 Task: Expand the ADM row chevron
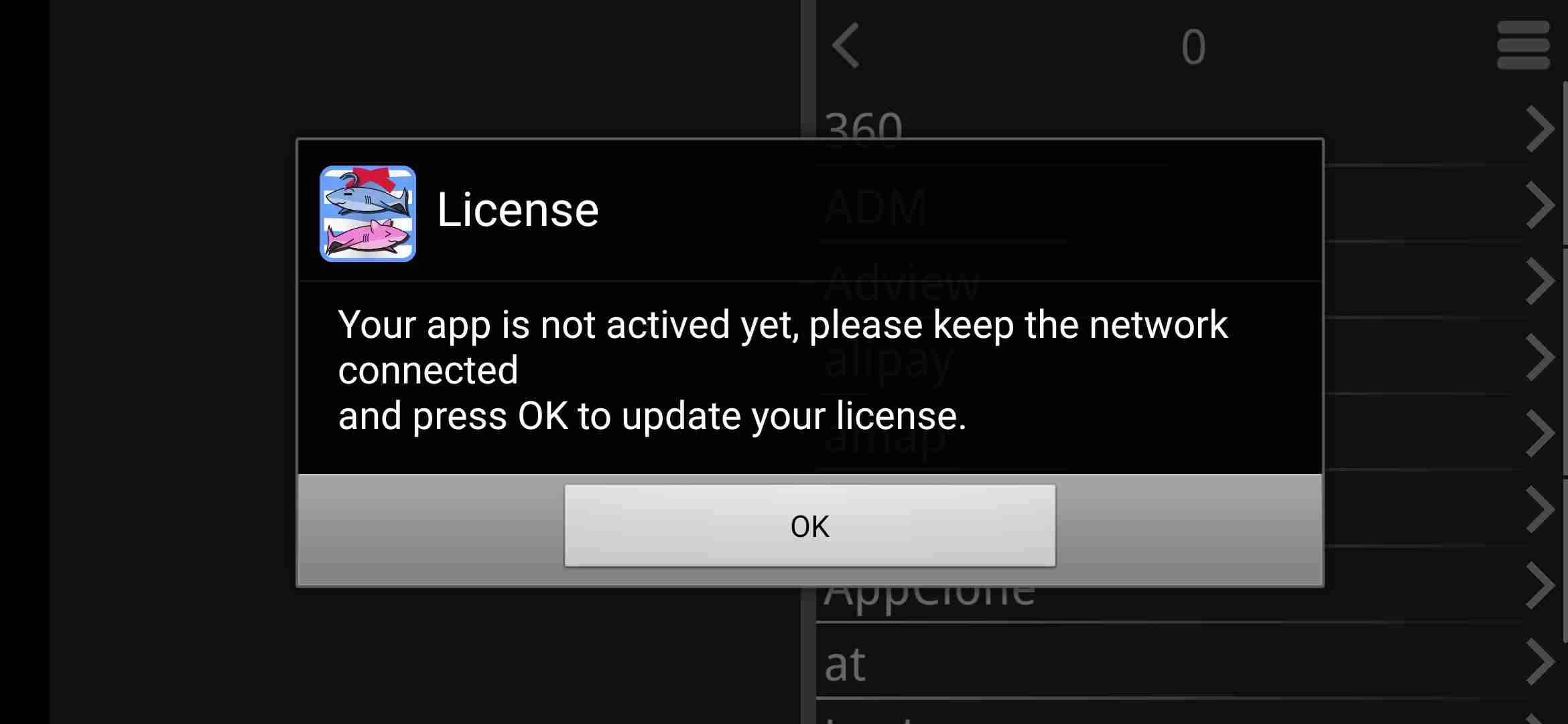pyautogui.click(x=1539, y=205)
